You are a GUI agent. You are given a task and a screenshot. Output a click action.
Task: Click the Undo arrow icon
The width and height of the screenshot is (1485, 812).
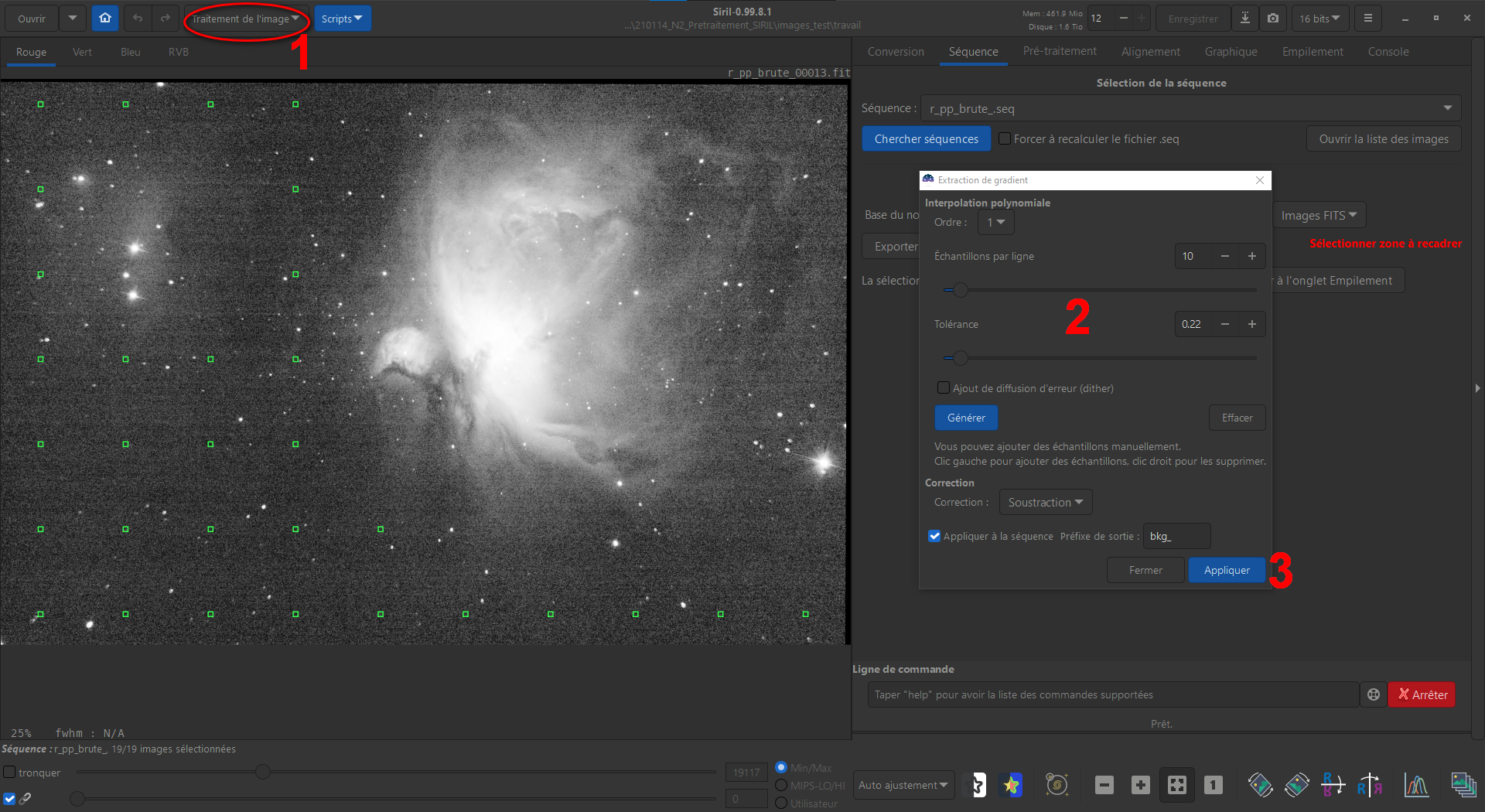click(x=138, y=19)
